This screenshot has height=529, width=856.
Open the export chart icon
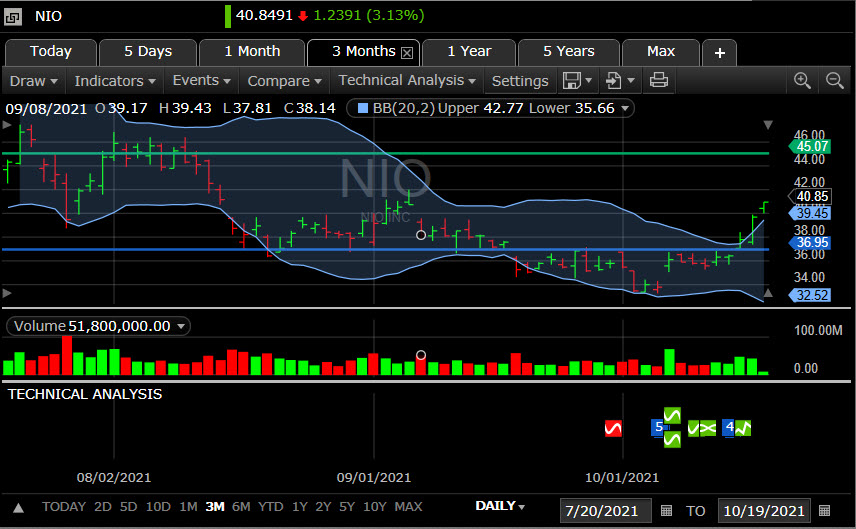click(614, 81)
